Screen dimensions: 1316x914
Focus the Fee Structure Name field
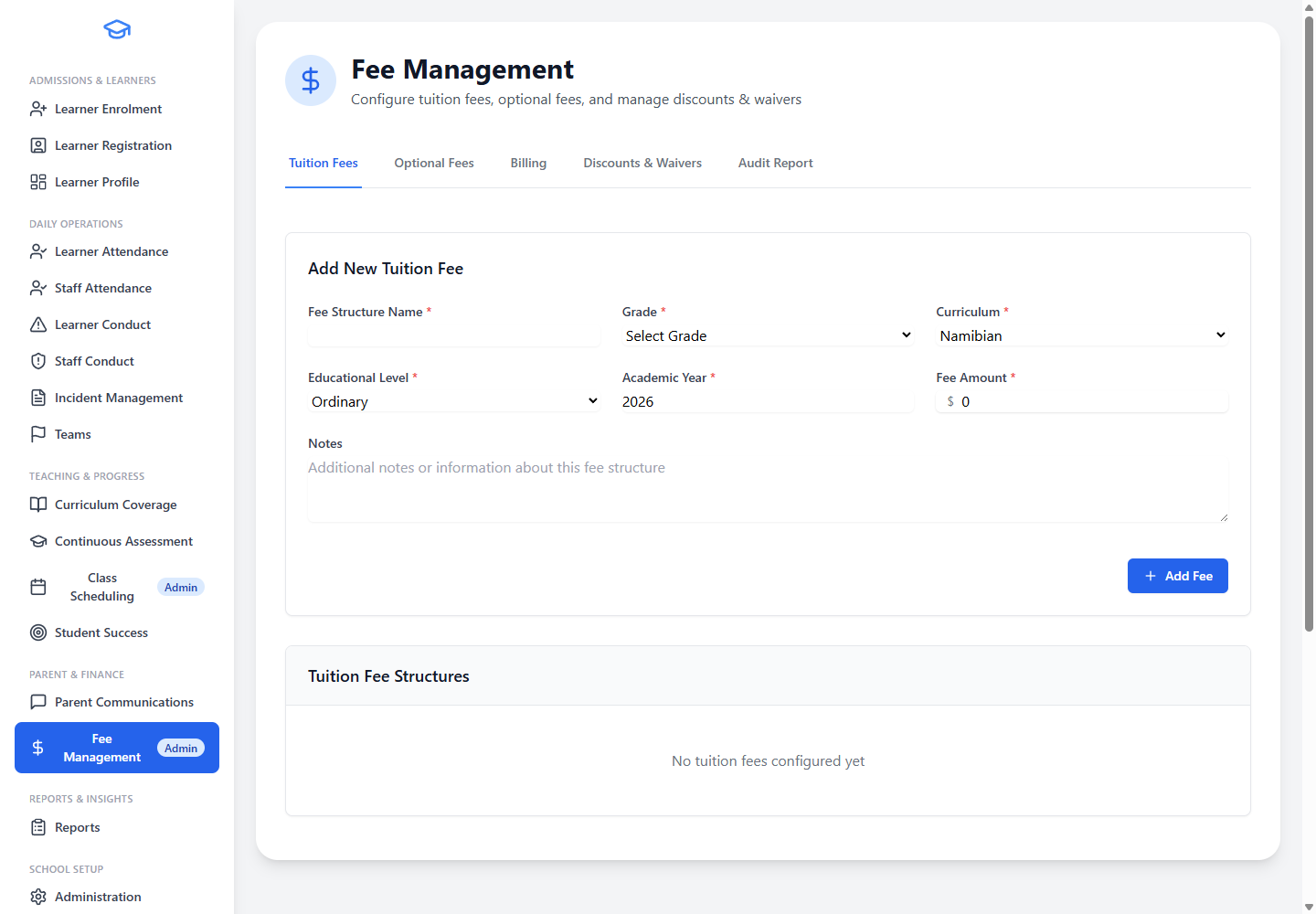pos(454,335)
